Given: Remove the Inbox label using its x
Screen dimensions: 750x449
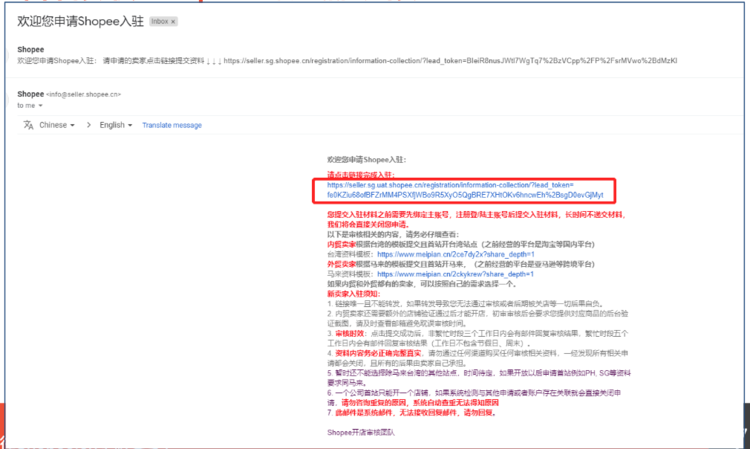Looking at the screenshot, I should click(173, 22).
